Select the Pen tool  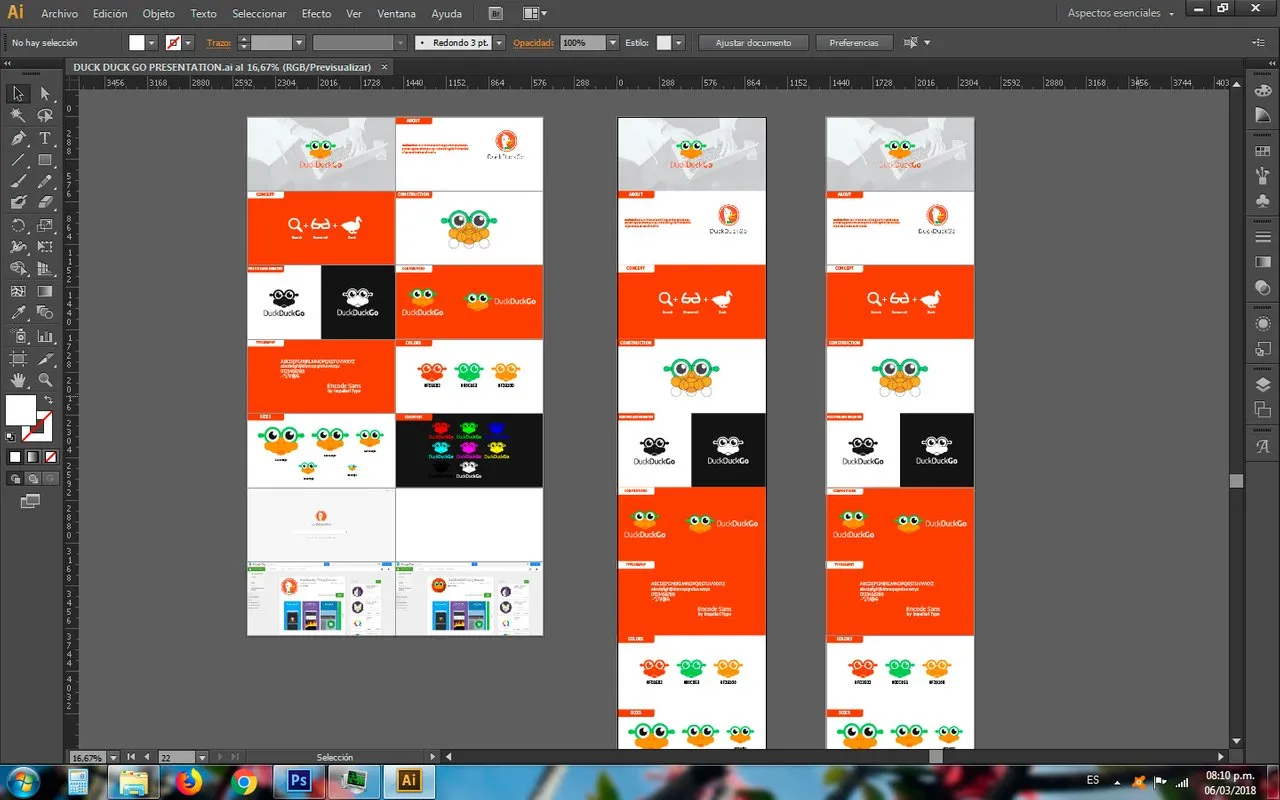click(x=18, y=138)
